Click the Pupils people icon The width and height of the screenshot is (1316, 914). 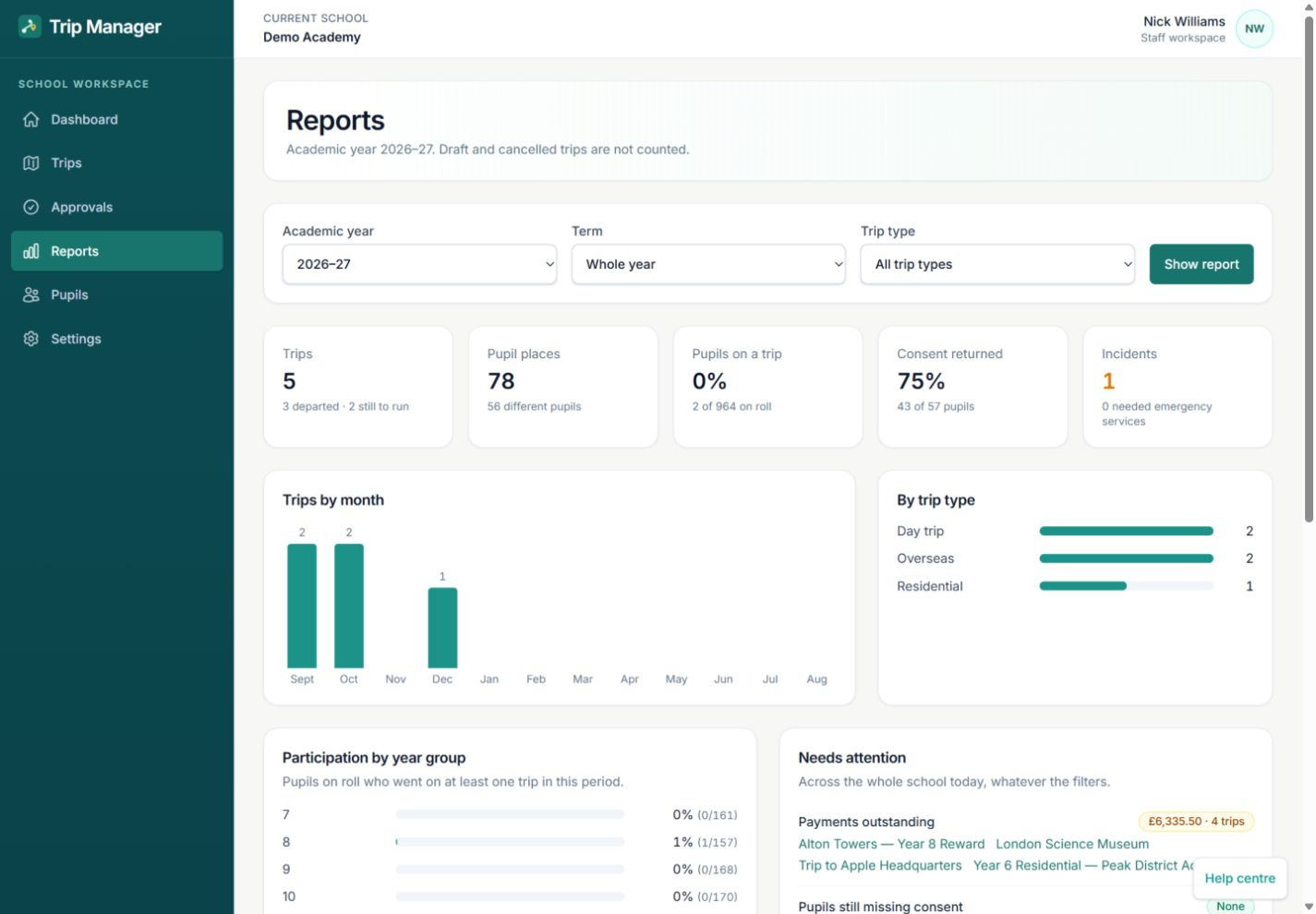31,295
